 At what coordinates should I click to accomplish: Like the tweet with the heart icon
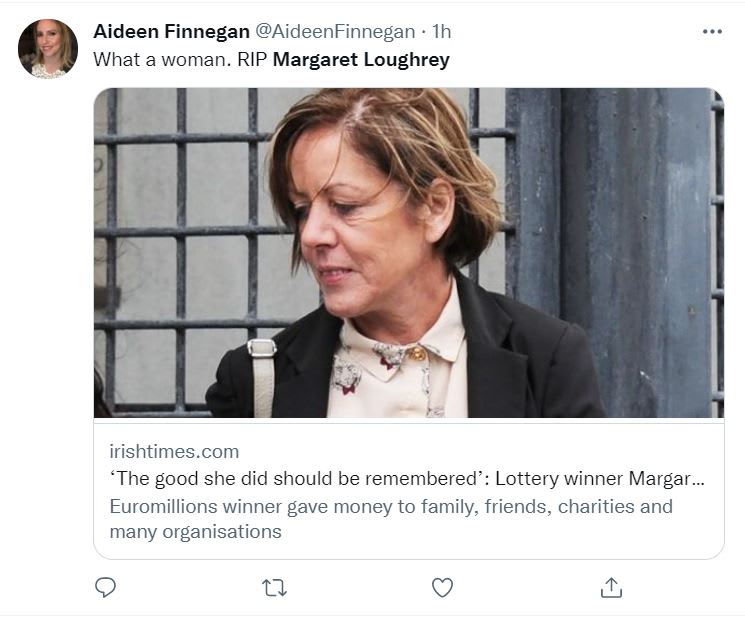442,588
